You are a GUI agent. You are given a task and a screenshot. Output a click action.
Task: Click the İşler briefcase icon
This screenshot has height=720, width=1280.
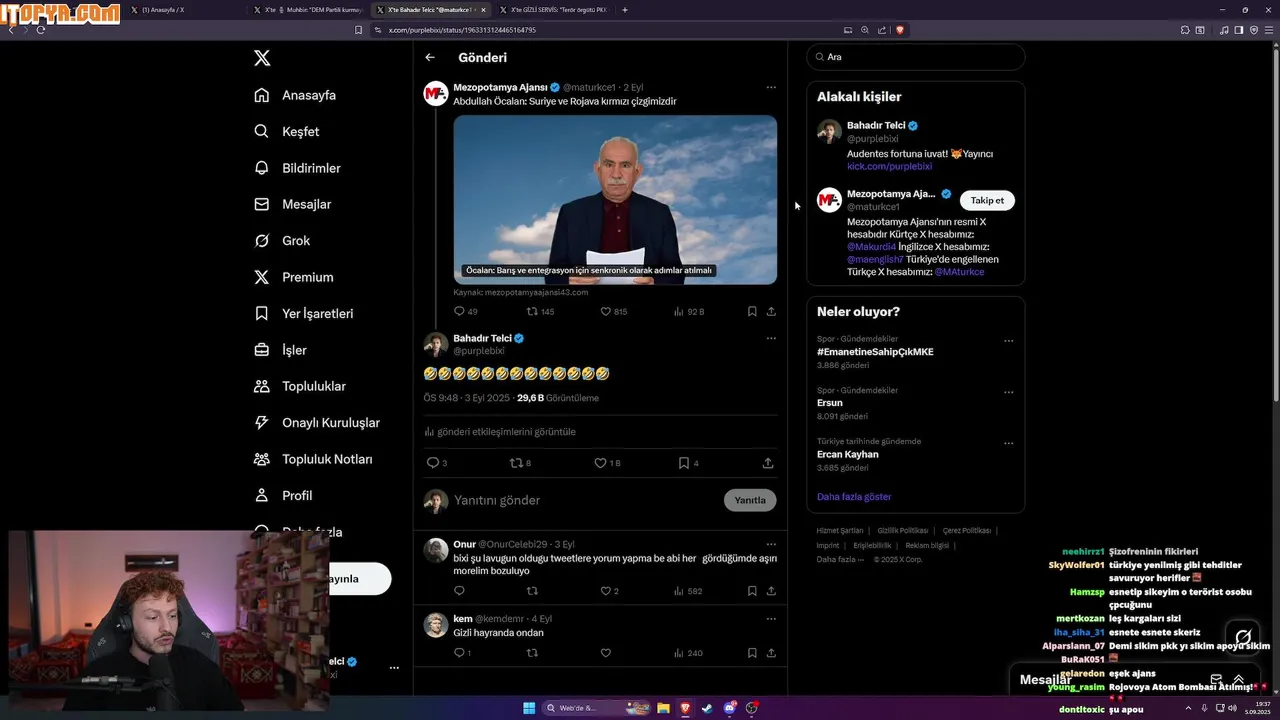click(x=262, y=350)
